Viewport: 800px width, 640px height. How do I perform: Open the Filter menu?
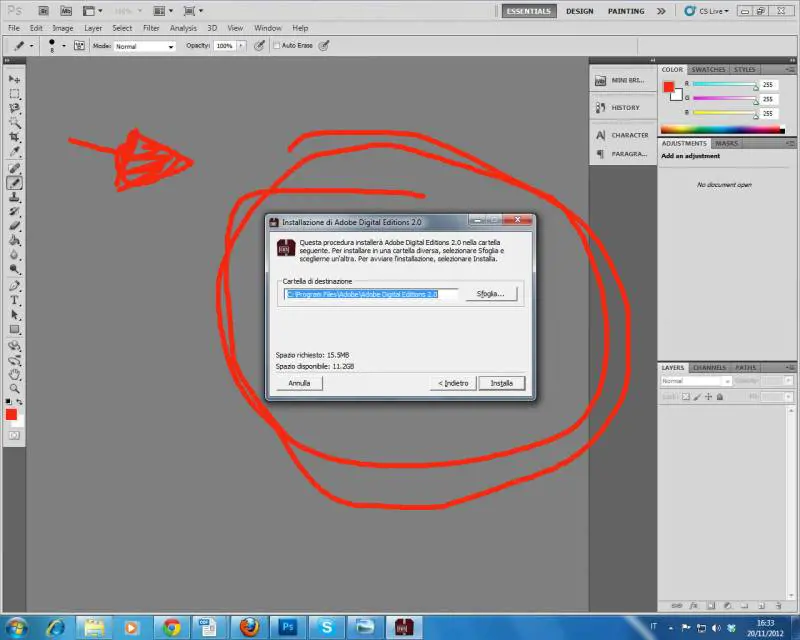(x=151, y=28)
